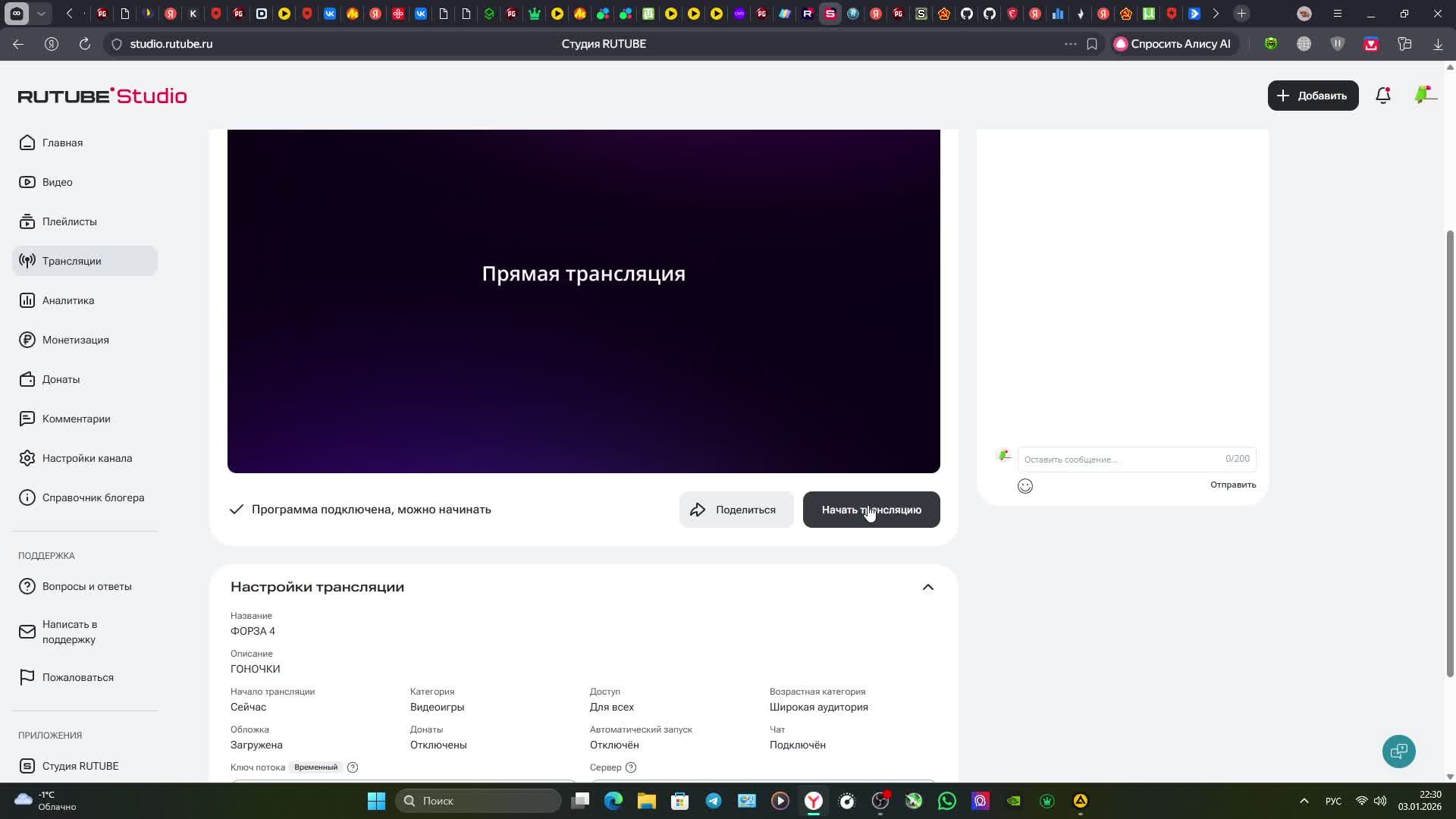The width and height of the screenshot is (1456, 819).
Task: Open the support chat widget icon
Action: [1398, 752]
